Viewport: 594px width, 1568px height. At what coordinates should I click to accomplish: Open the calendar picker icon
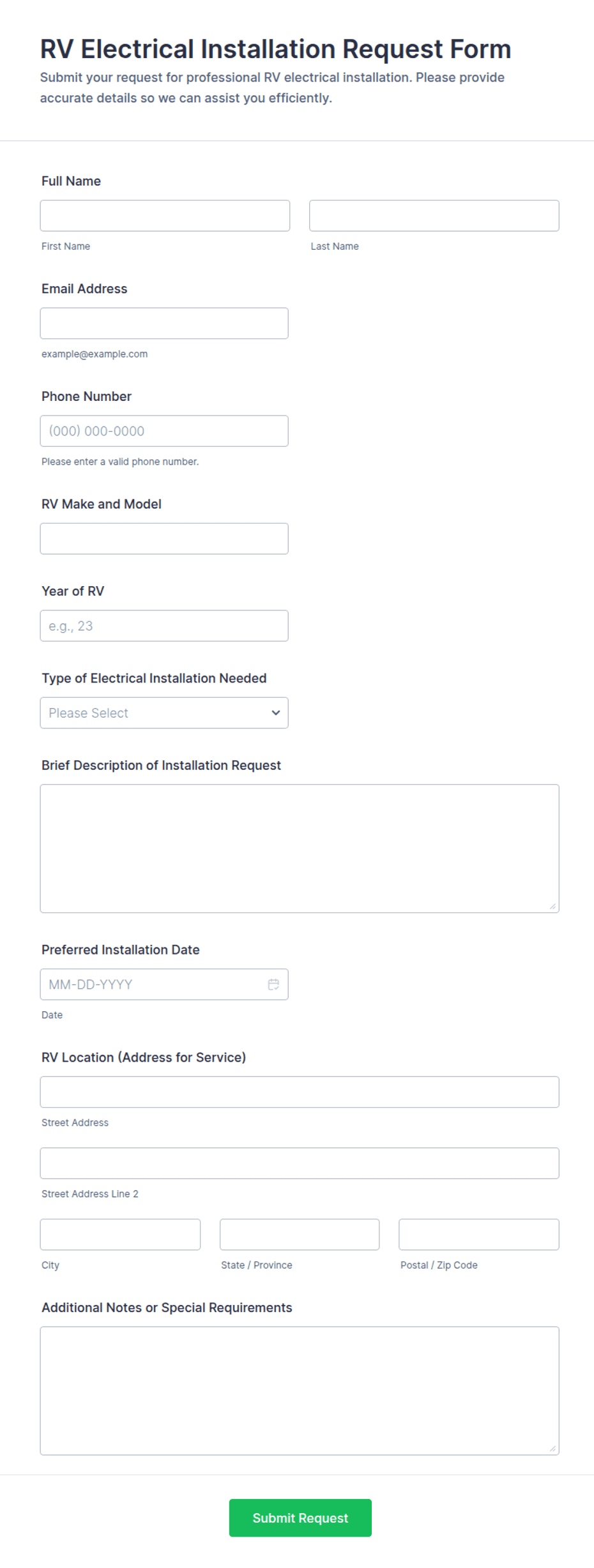(273, 984)
